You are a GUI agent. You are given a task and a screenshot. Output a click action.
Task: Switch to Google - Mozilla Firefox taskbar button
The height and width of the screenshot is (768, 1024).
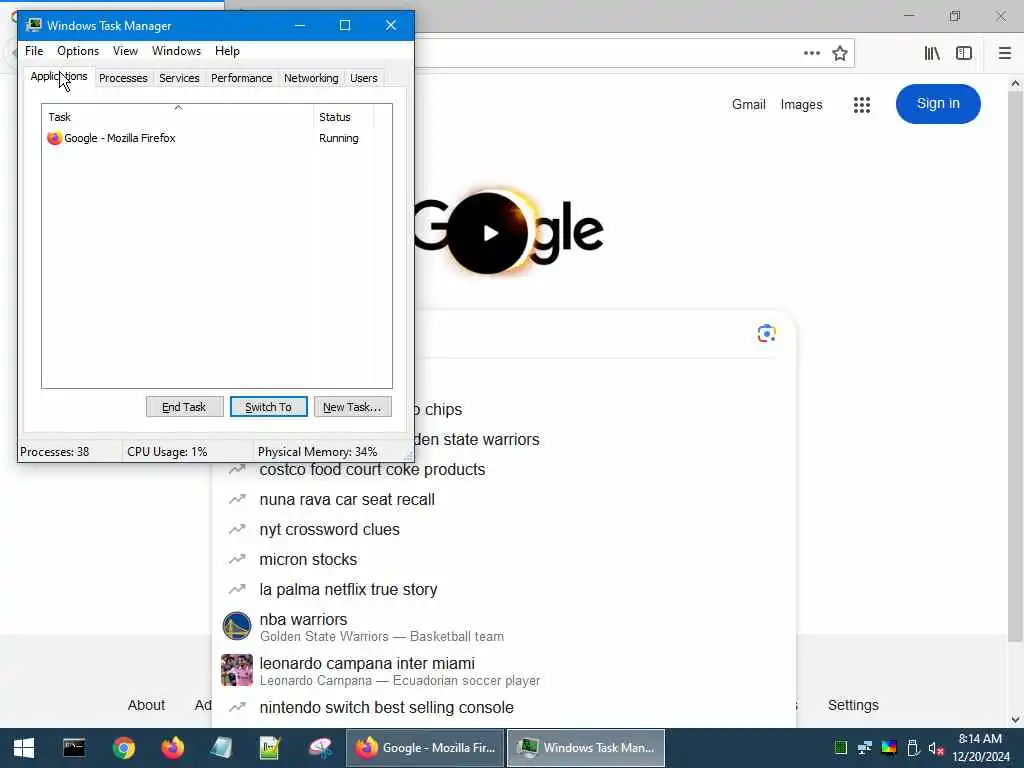(x=425, y=748)
